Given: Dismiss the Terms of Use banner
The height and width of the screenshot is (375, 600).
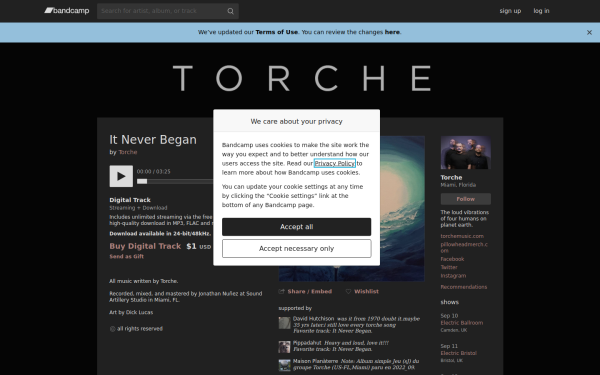Looking at the screenshot, I should [x=589, y=33].
